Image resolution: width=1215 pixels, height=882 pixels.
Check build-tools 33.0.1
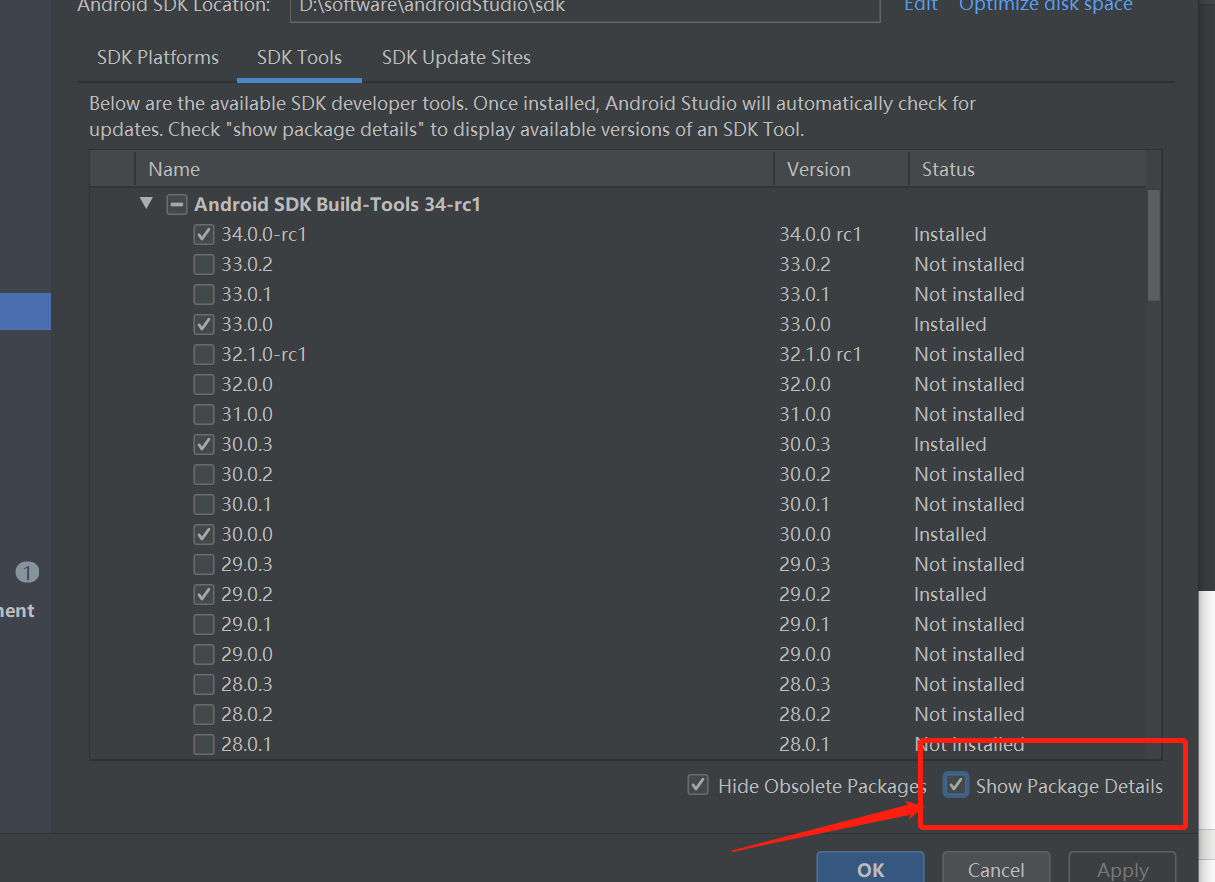(204, 294)
